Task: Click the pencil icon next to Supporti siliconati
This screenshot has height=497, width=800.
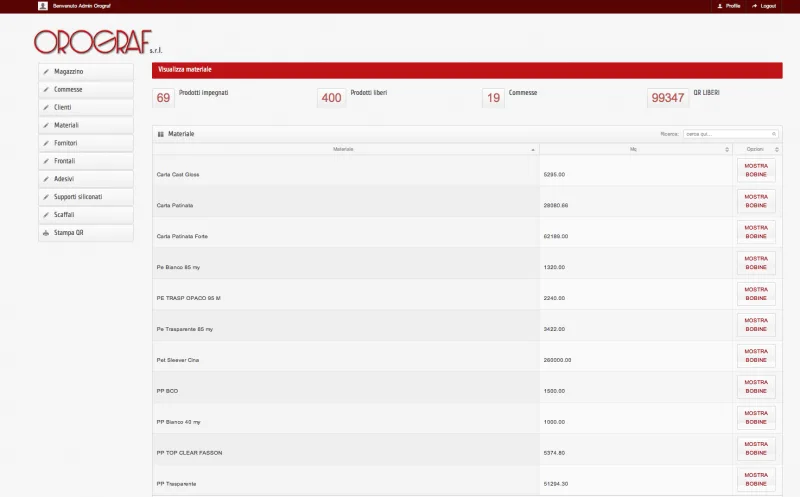Action: tap(46, 197)
